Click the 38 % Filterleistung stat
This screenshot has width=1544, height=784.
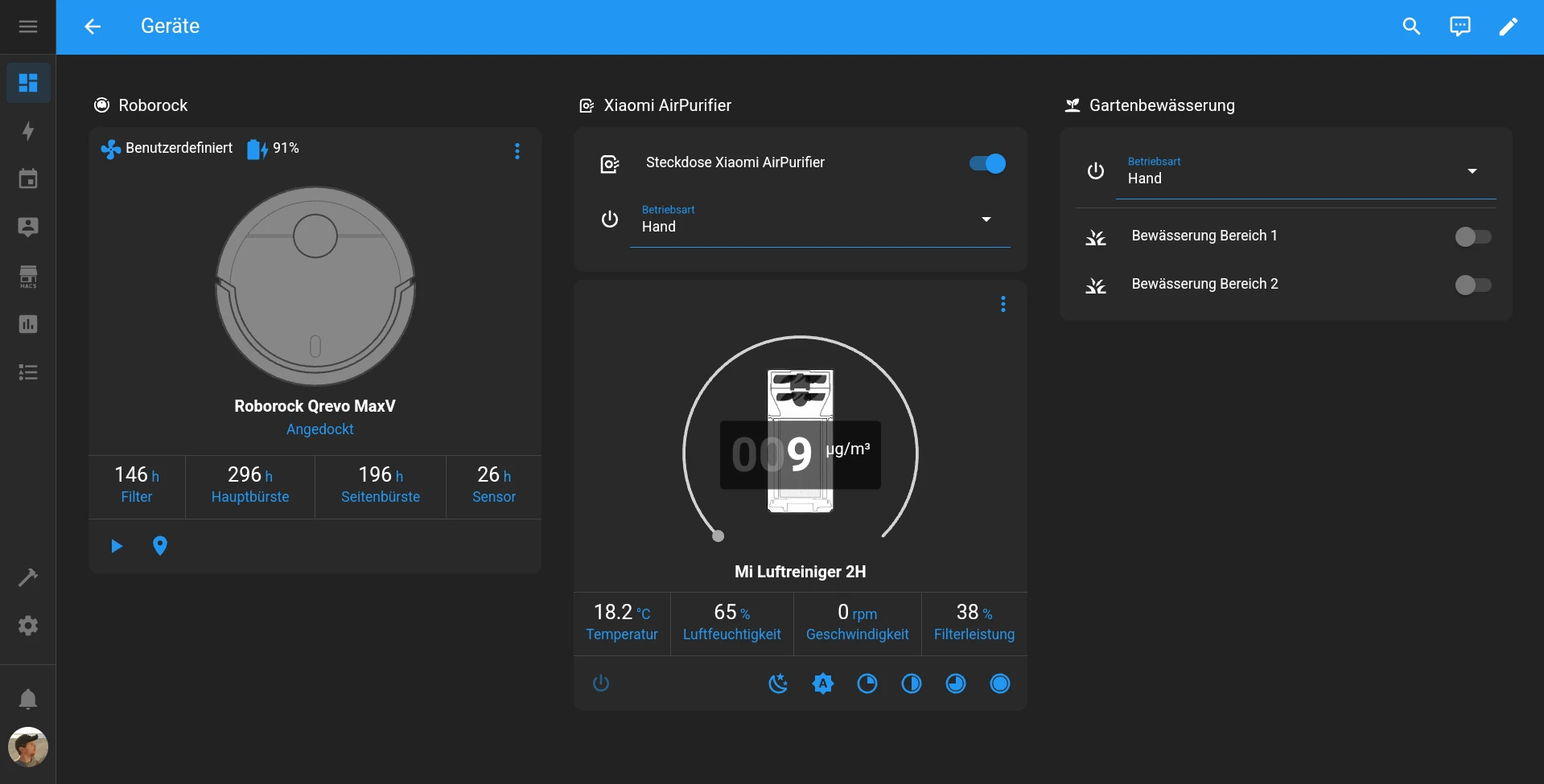pyautogui.click(x=974, y=622)
